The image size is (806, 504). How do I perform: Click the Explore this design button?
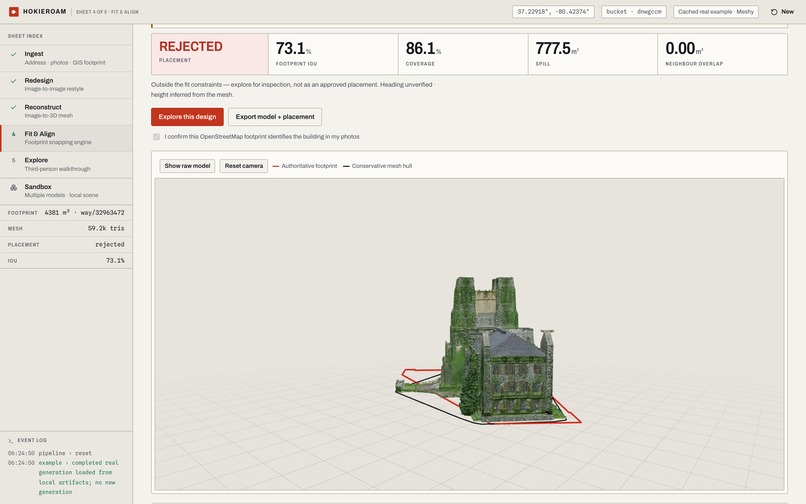tap(187, 117)
